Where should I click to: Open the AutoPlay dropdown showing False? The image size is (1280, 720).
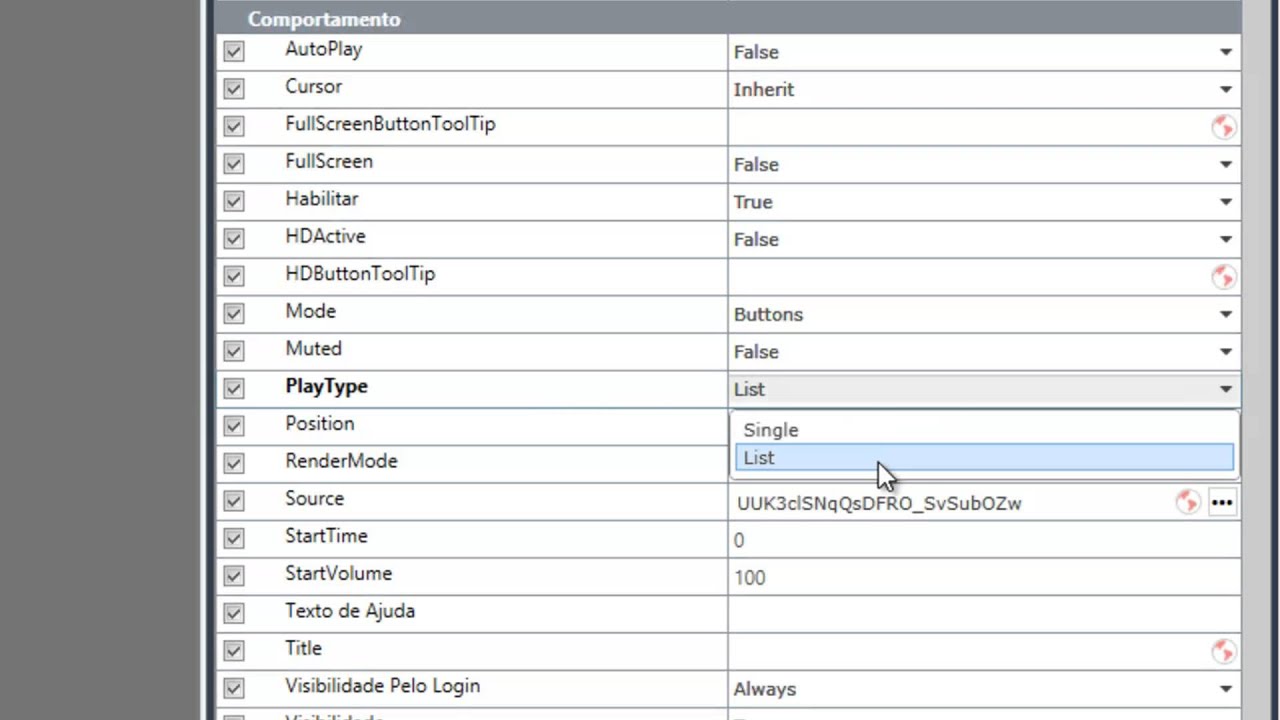coord(984,52)
